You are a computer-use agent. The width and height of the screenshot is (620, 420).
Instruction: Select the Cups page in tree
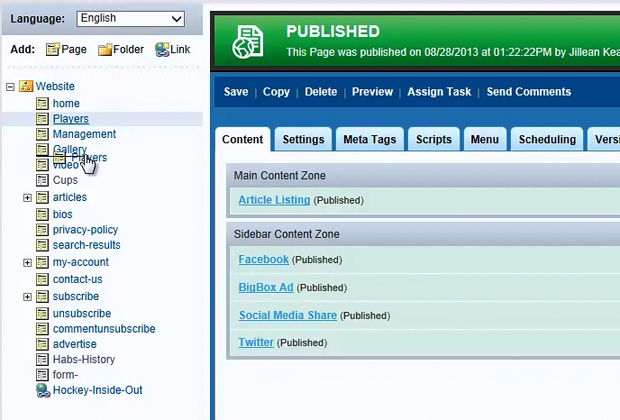(65, 180)
